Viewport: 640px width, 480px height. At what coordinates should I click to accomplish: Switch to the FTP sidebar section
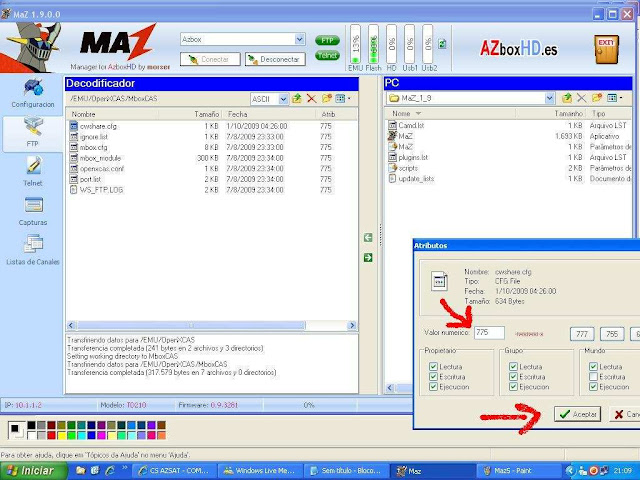33,132
